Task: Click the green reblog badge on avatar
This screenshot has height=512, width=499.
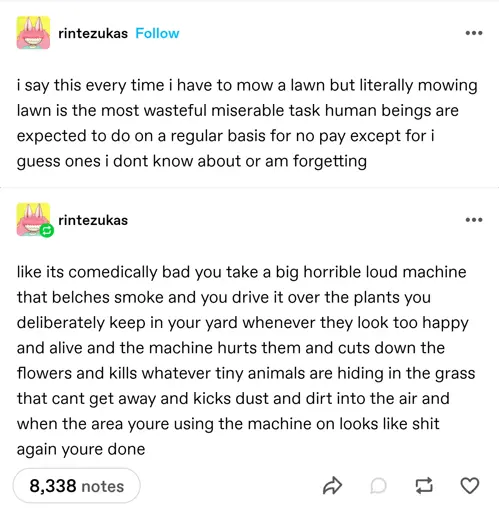Action: pos(47,230)
